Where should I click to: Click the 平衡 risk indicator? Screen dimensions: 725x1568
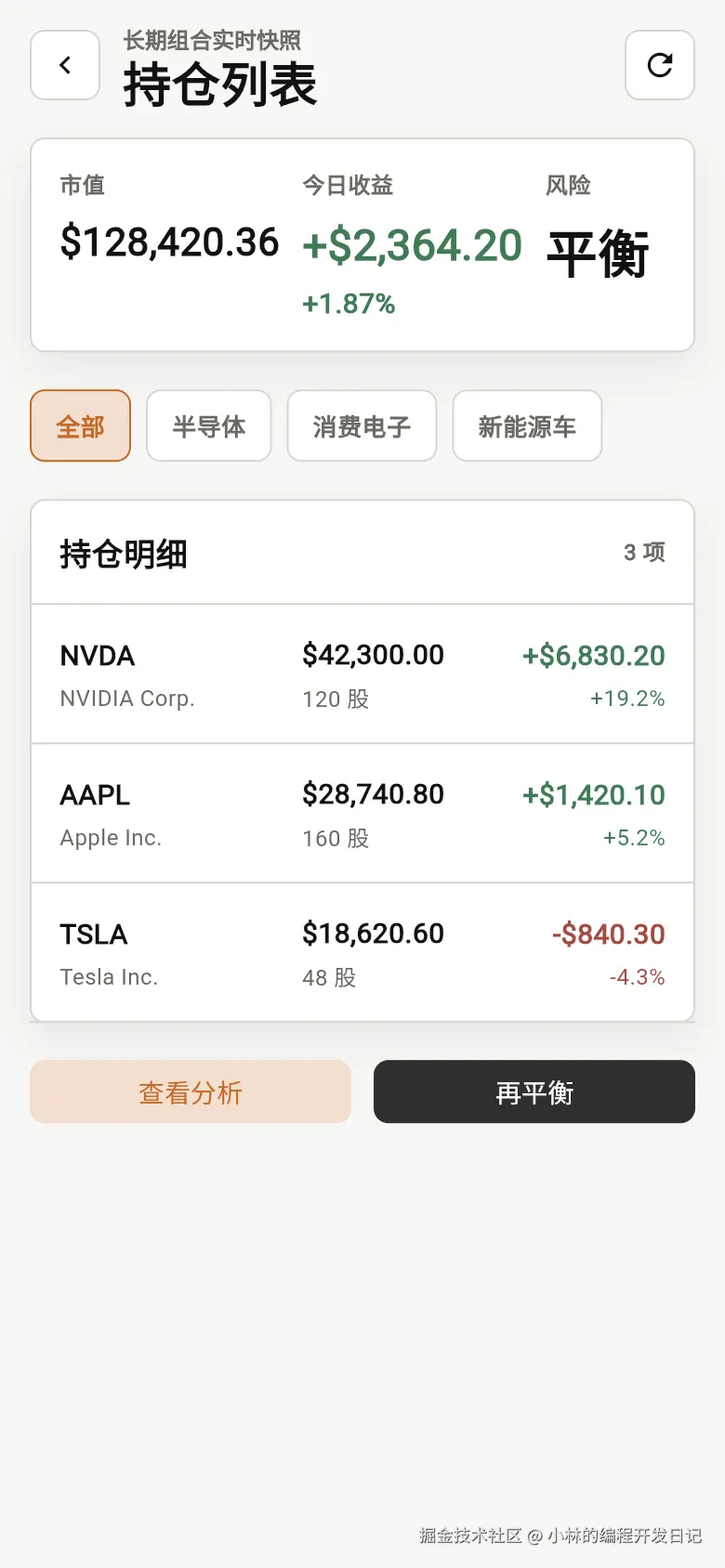(598, 254)
